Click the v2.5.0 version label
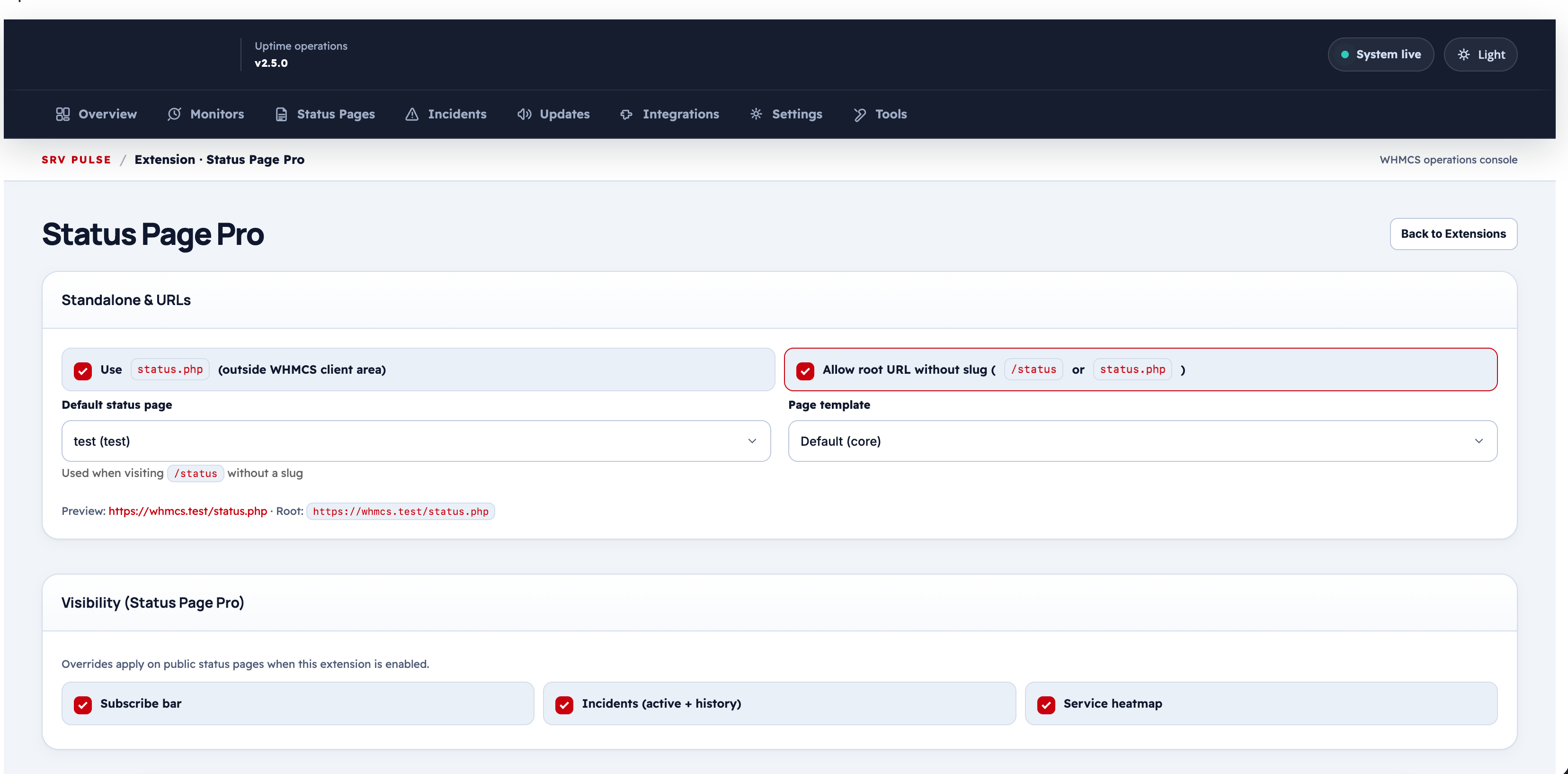Image resolution: width=1568 pixels, height=774 pixels. (271, 63)
